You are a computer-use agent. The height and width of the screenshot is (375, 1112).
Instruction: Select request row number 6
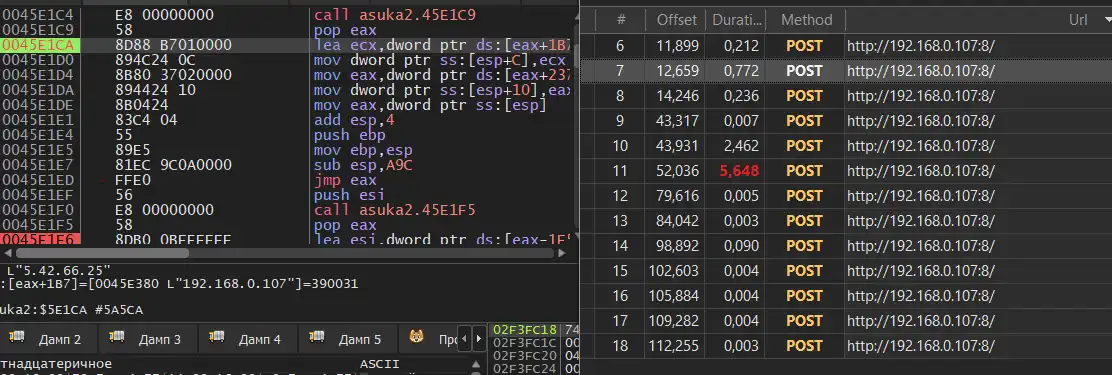click(x=621, y=46)
